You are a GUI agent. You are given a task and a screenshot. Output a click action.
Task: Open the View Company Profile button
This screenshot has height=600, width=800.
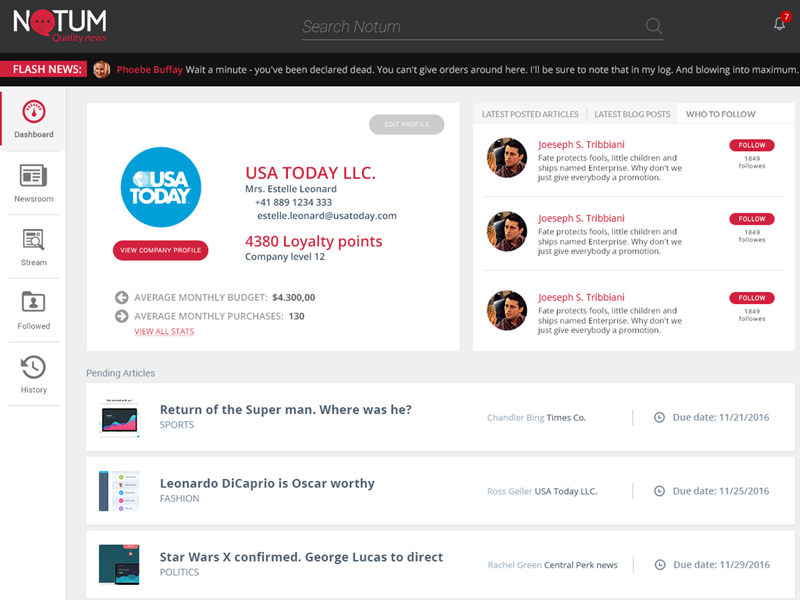click(160, 250)
